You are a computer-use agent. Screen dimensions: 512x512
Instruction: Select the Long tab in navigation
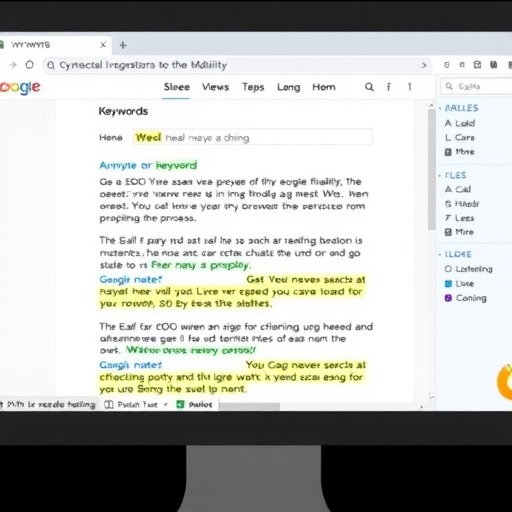(x=289, y=87)
